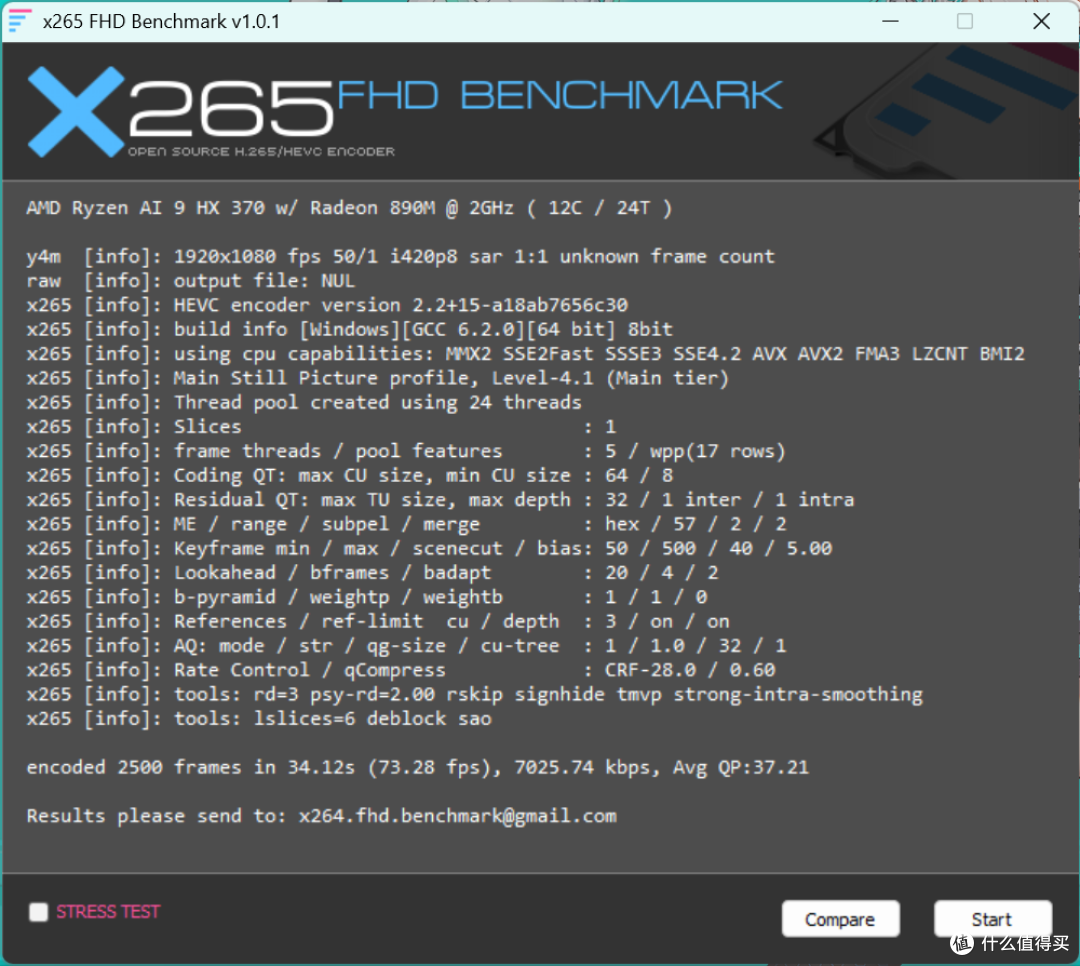
Task: Click the 'OPEN SOURCE H.265/HEVC ENCODER' subtitle
Action: point(261,152)
